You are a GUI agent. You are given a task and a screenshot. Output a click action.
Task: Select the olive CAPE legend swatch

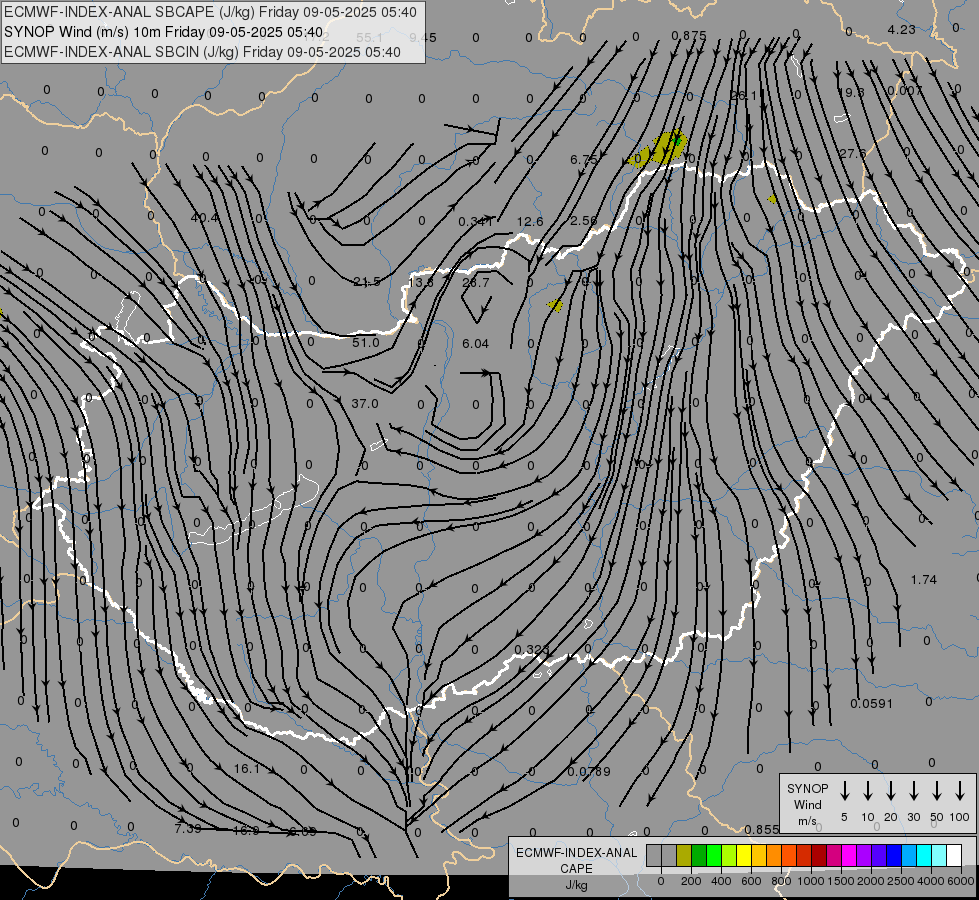(x=684, y=856)
